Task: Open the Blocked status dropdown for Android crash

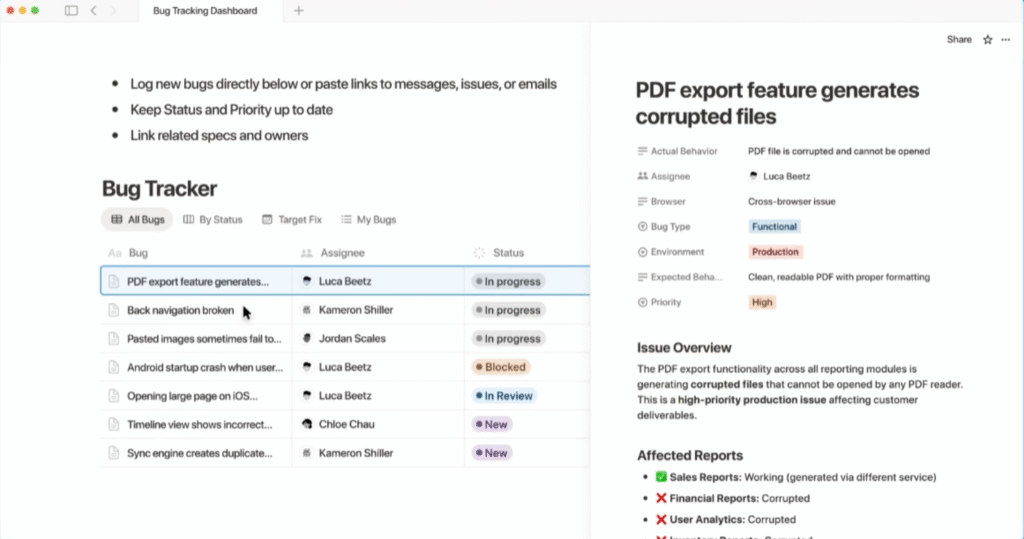Action: (500, 368)
